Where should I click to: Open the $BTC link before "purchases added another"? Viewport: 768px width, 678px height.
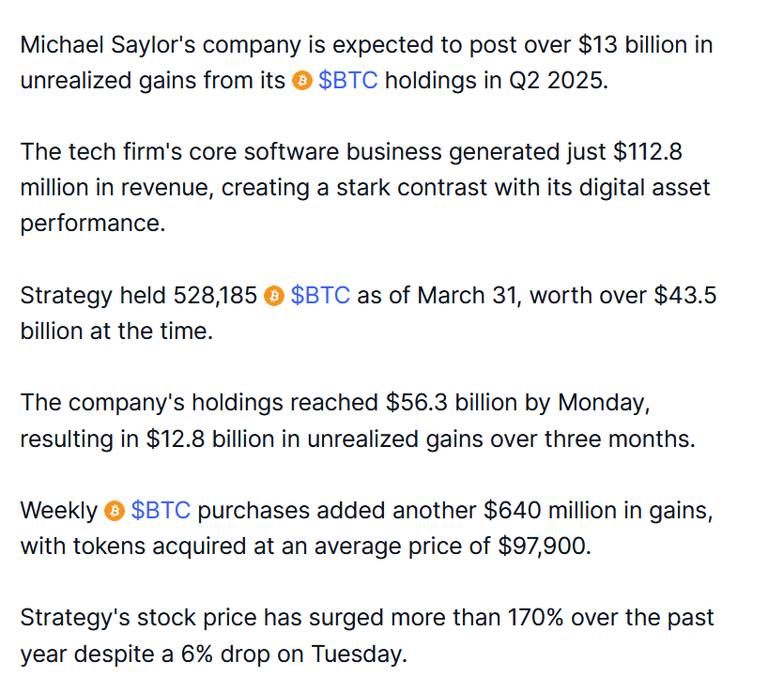tap(161, 510)
